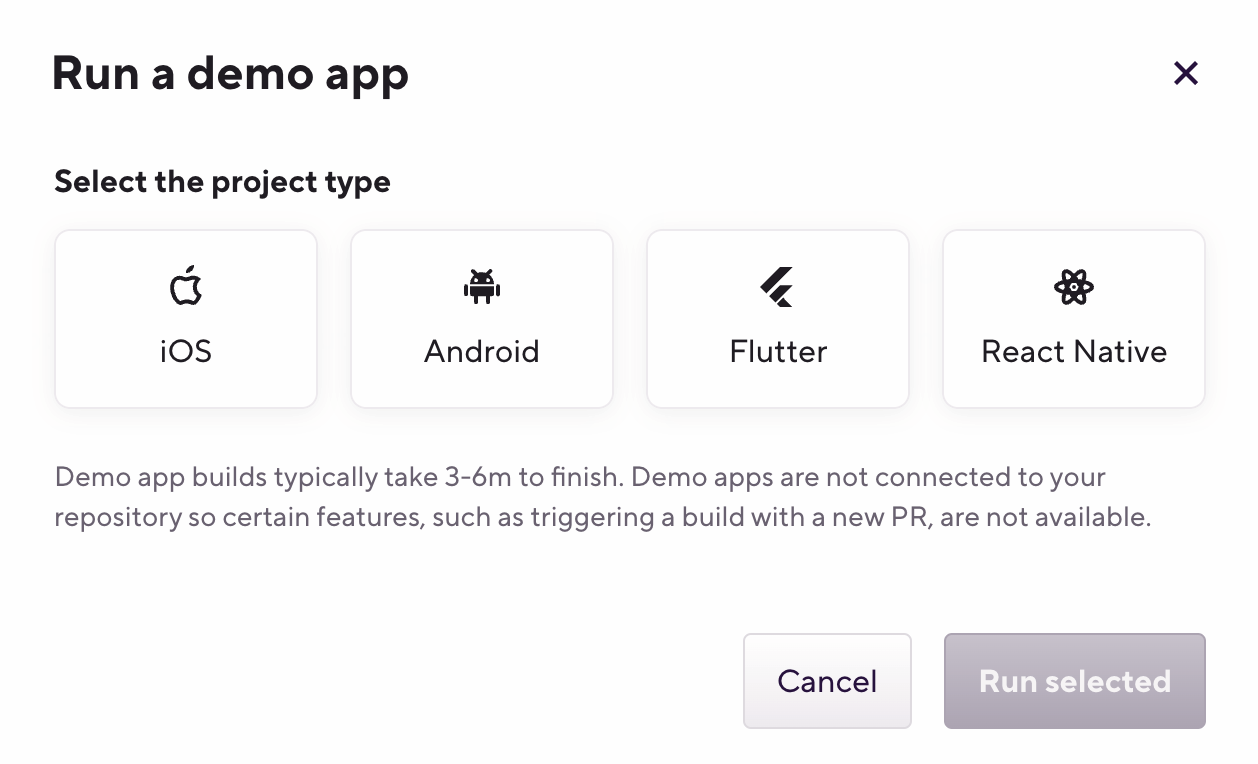Click the dark X in the dialog corner
The width and height of the screenshot is (1258, 764).
1185,73
